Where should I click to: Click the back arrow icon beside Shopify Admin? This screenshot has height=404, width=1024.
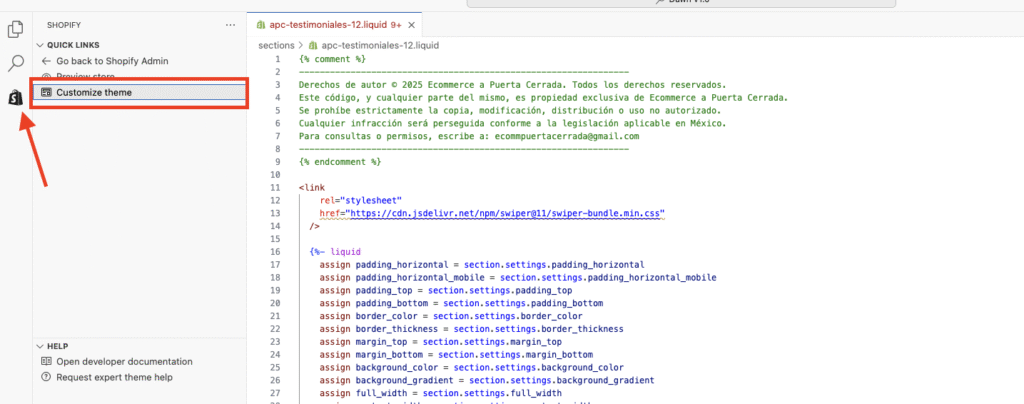(46, 61)
